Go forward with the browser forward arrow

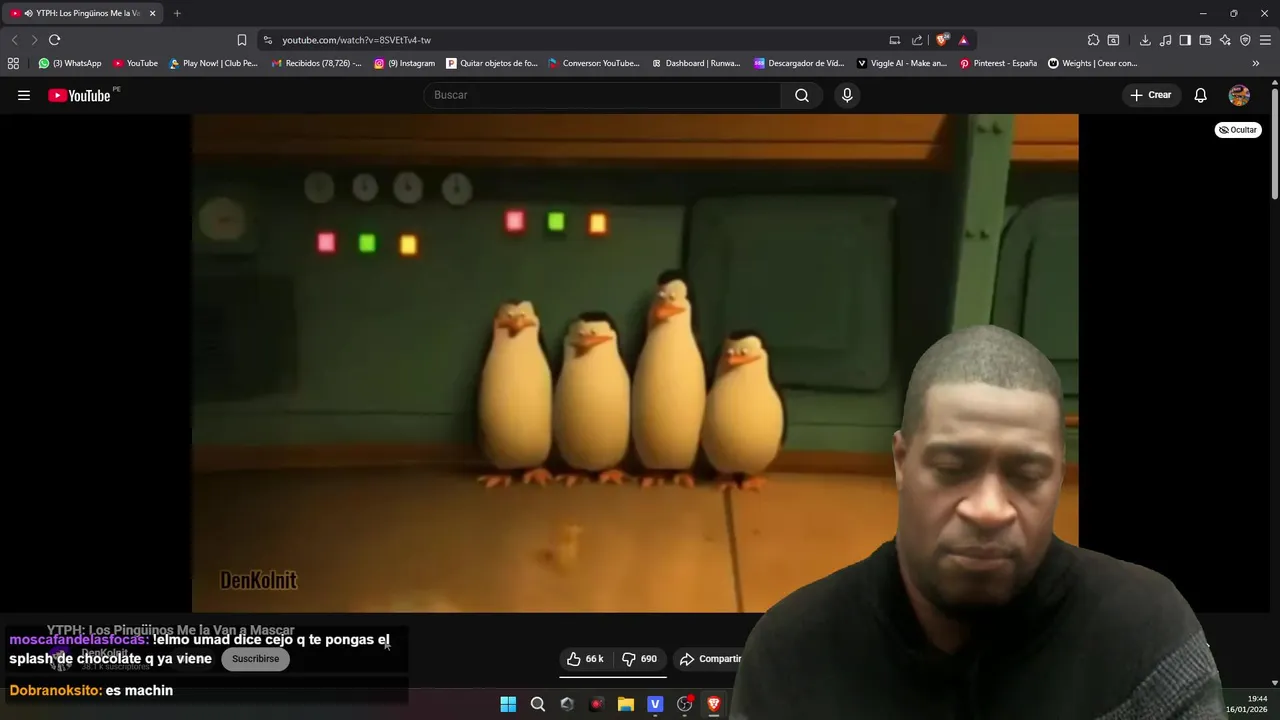[34, 40]
